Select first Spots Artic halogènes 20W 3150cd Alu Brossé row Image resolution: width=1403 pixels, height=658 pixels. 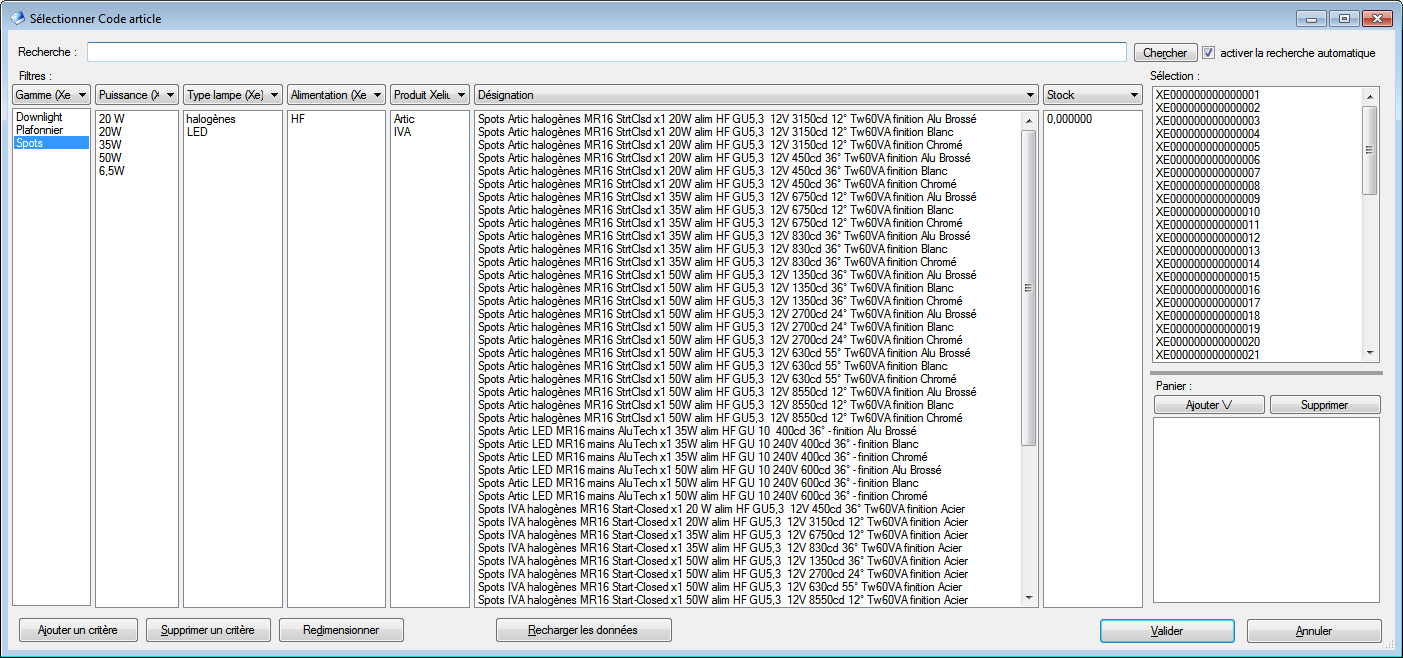click(747, 119)
